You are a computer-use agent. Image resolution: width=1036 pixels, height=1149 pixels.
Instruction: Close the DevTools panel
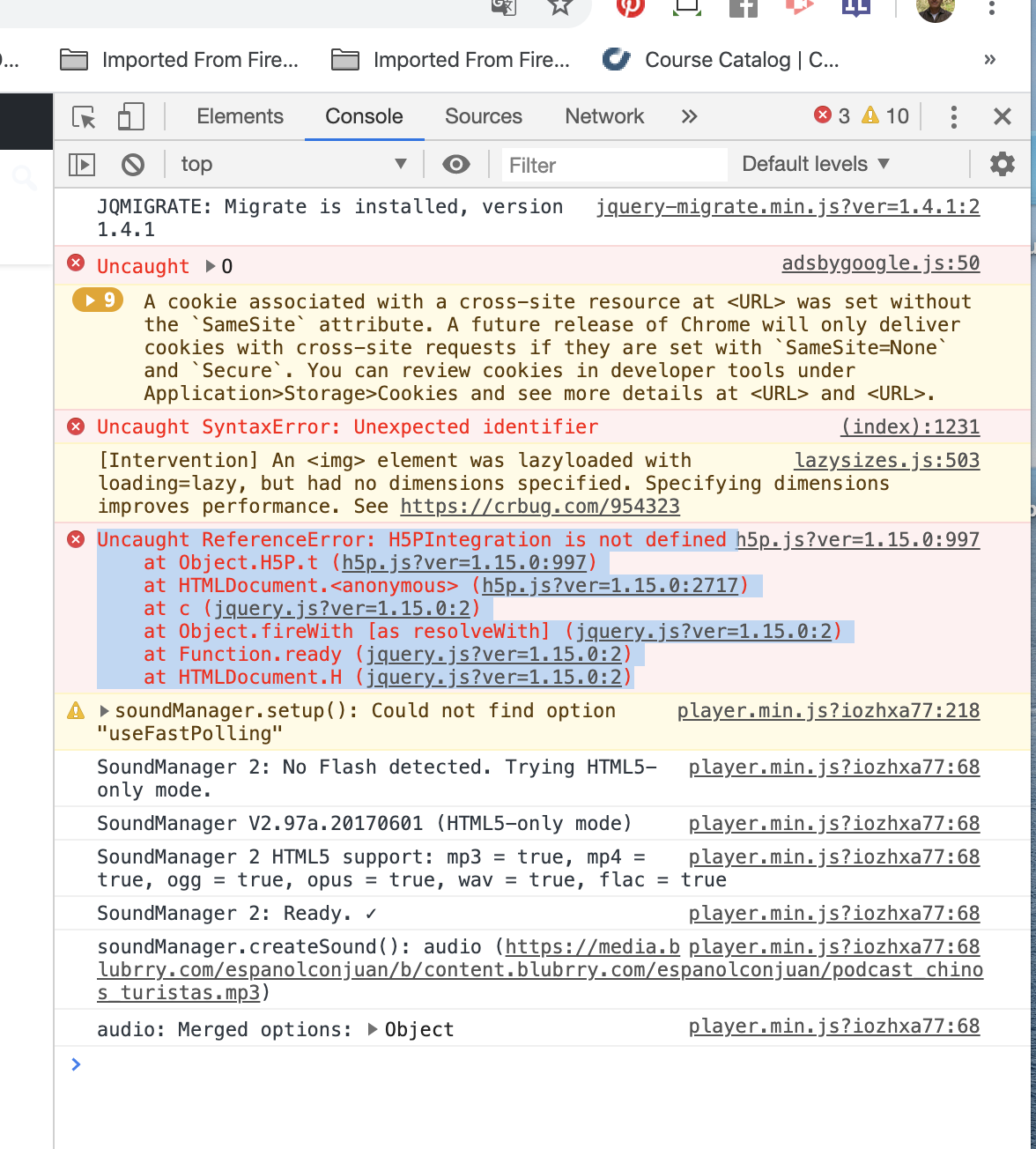pos(1002,116)
